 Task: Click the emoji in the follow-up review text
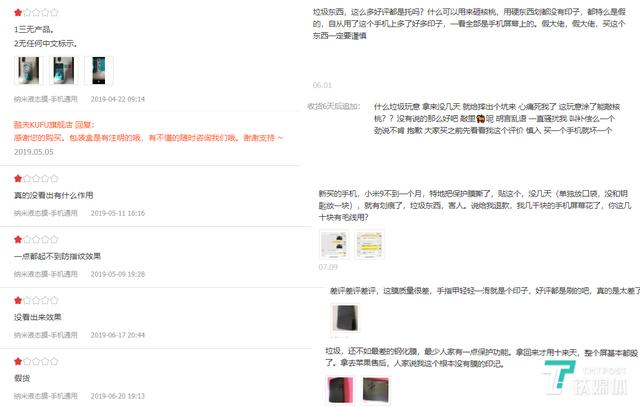point(480,119)
